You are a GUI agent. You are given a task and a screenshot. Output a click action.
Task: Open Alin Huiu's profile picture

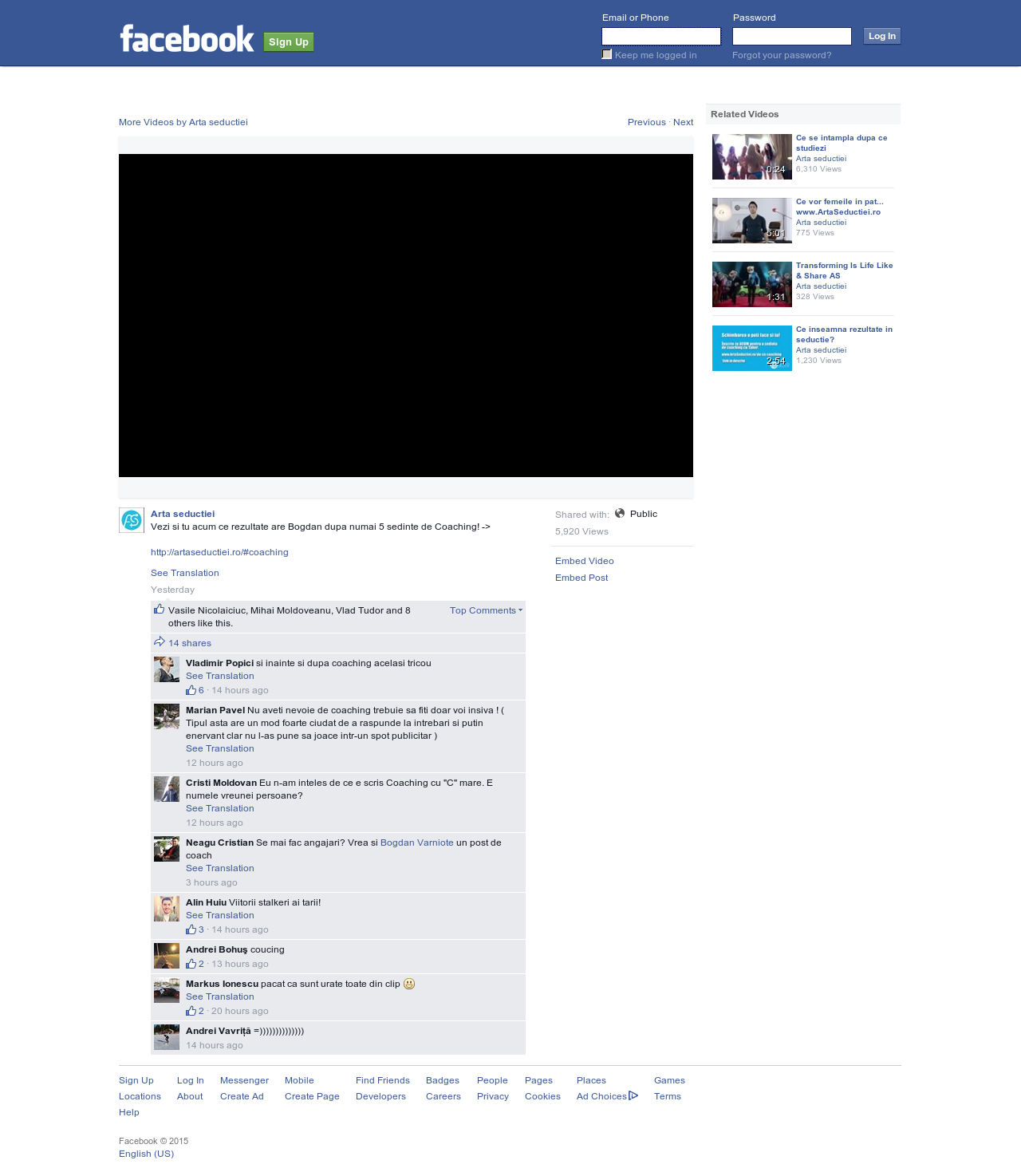(x=167, y=909)
